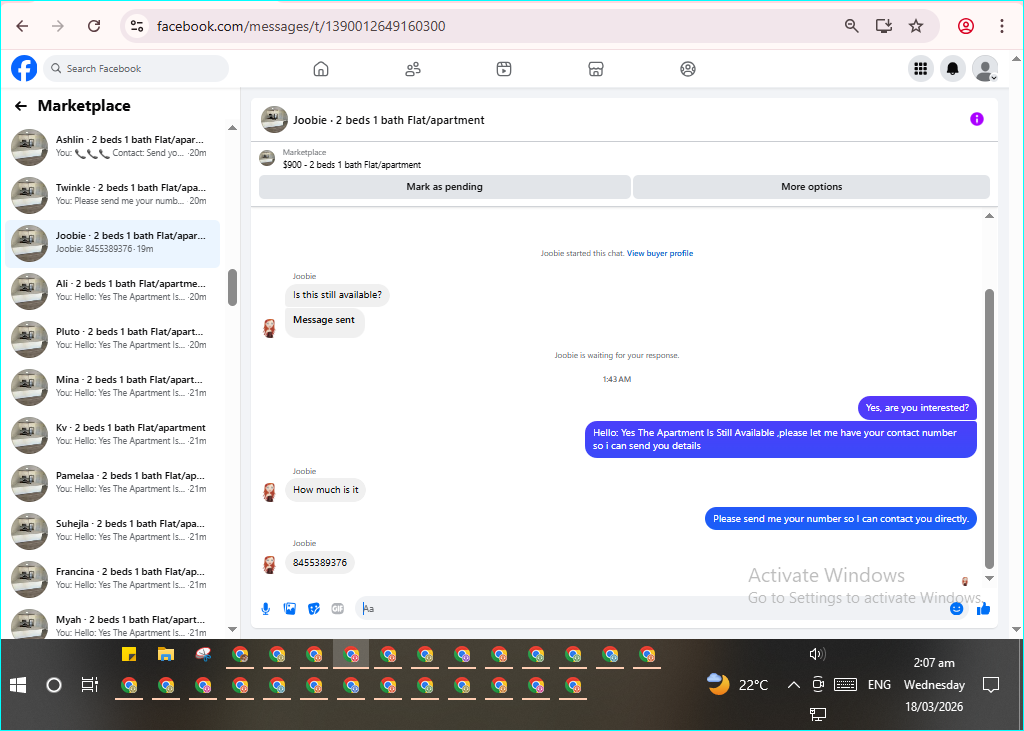
Task: Open the Friends tab icon
Action: click(413, 69)
